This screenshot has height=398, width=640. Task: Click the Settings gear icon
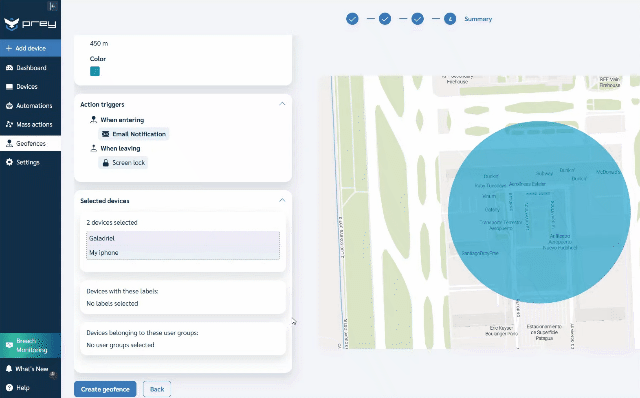(9, 162)
